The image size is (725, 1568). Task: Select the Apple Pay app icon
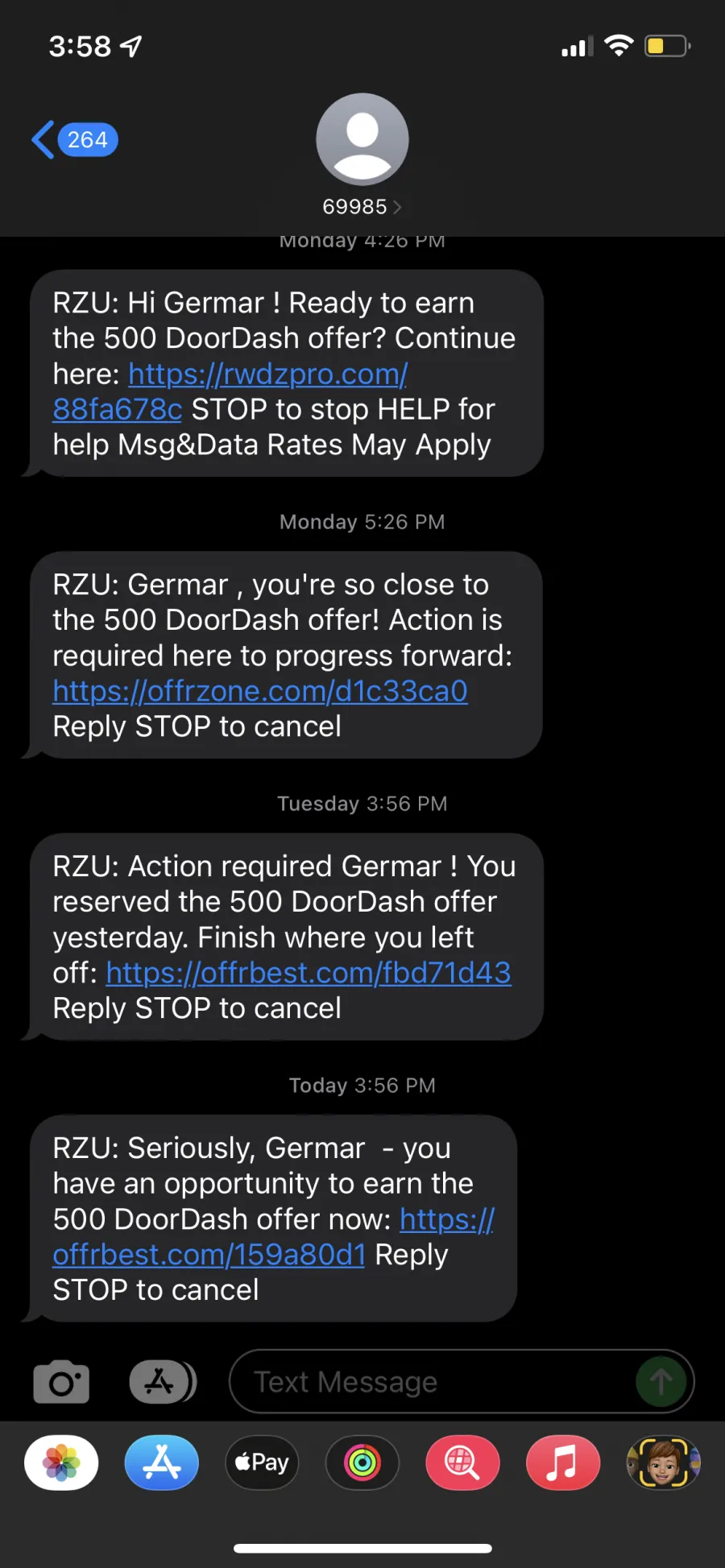click(262, 1463)
